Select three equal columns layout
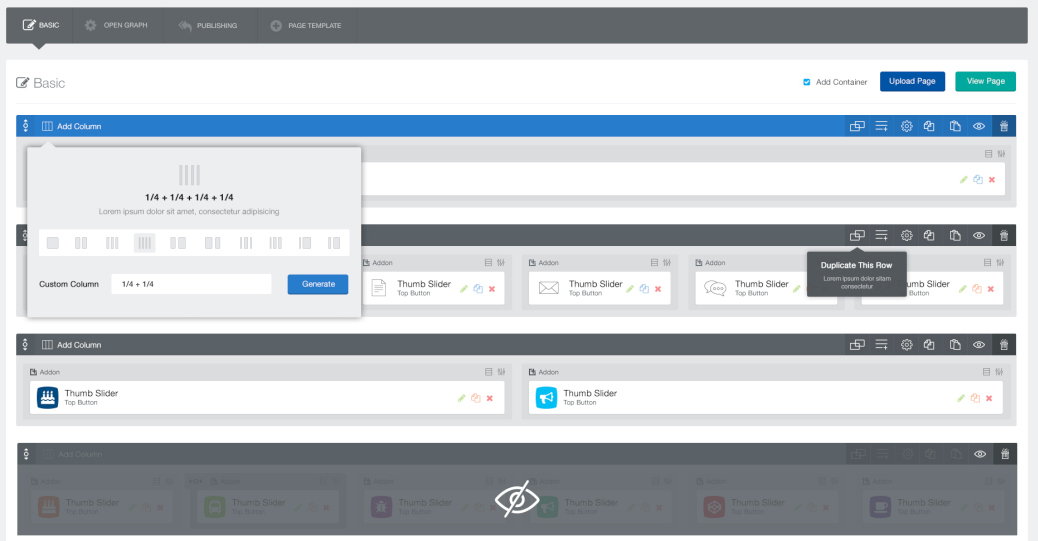The width and height of the screenshot is (1038, 541). (x=112, y=243)
